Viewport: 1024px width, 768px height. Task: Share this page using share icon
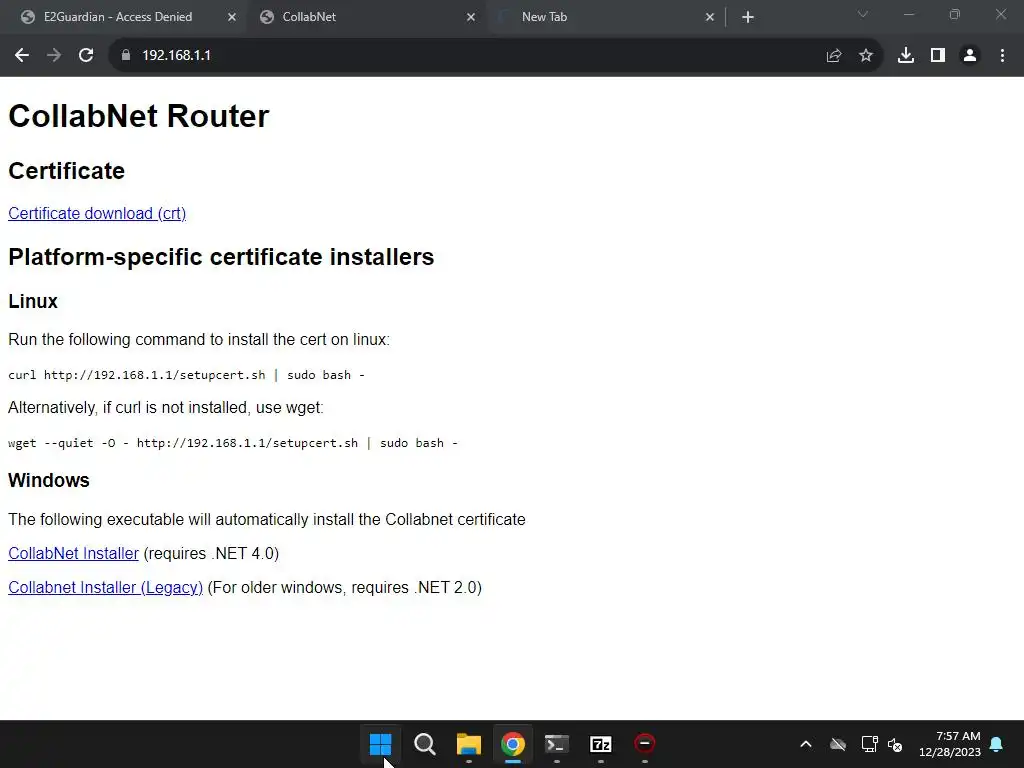[834, 56]
